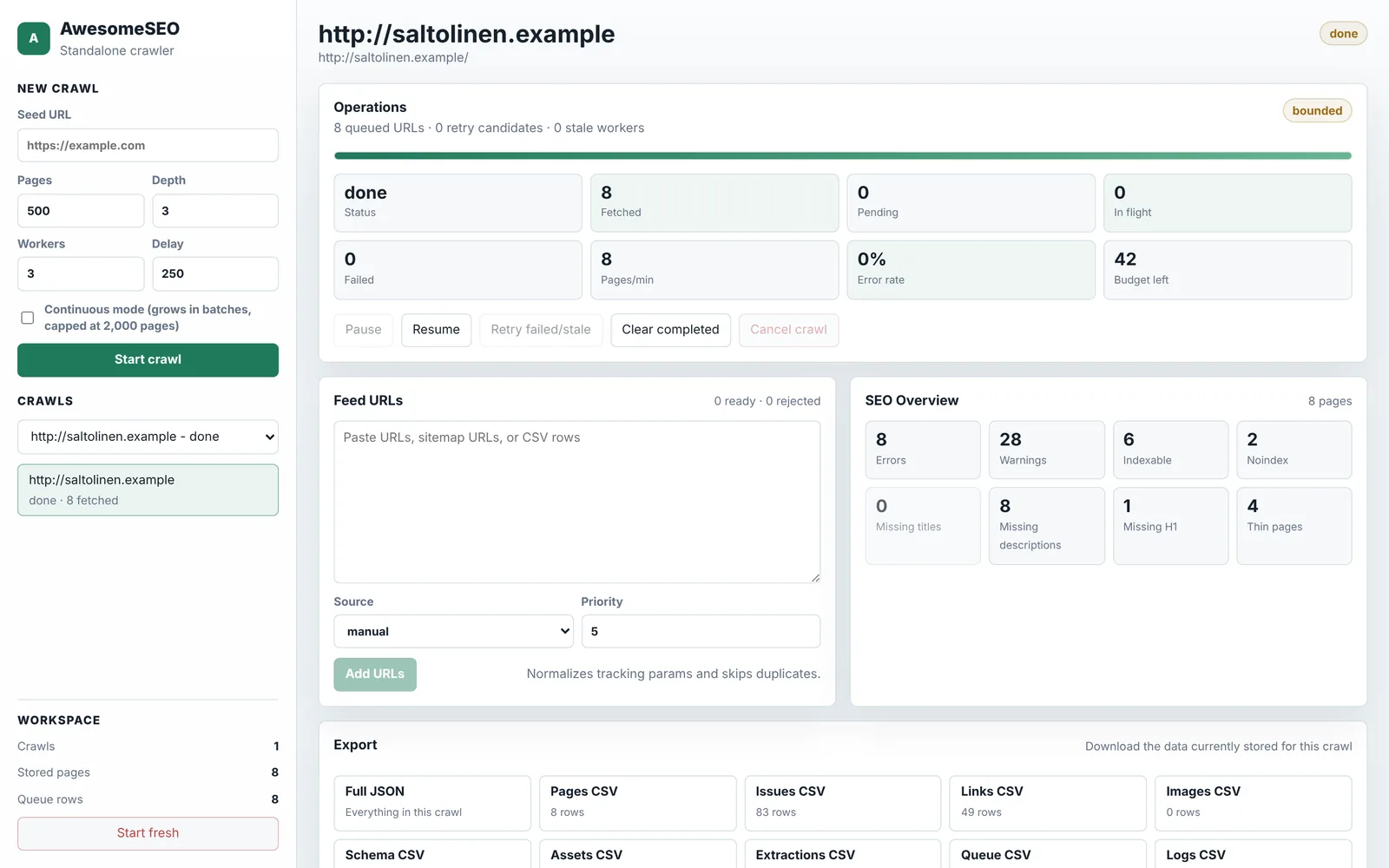The width and height of the screenshot is (1389, 868).
Task: Click the Cancel crawl button
Action: pyautogui.click(x=788, y=330)
